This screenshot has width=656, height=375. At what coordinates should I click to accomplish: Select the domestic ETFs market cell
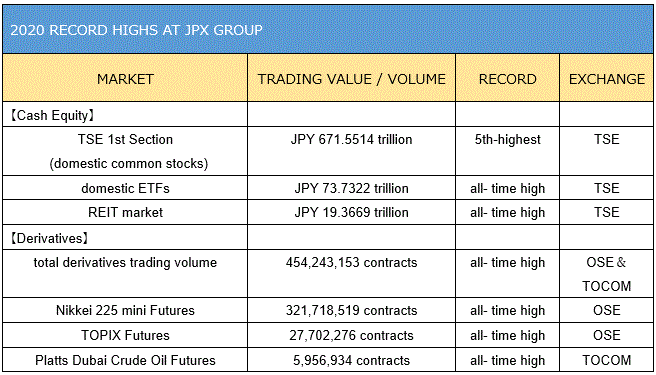coord(125,188)
